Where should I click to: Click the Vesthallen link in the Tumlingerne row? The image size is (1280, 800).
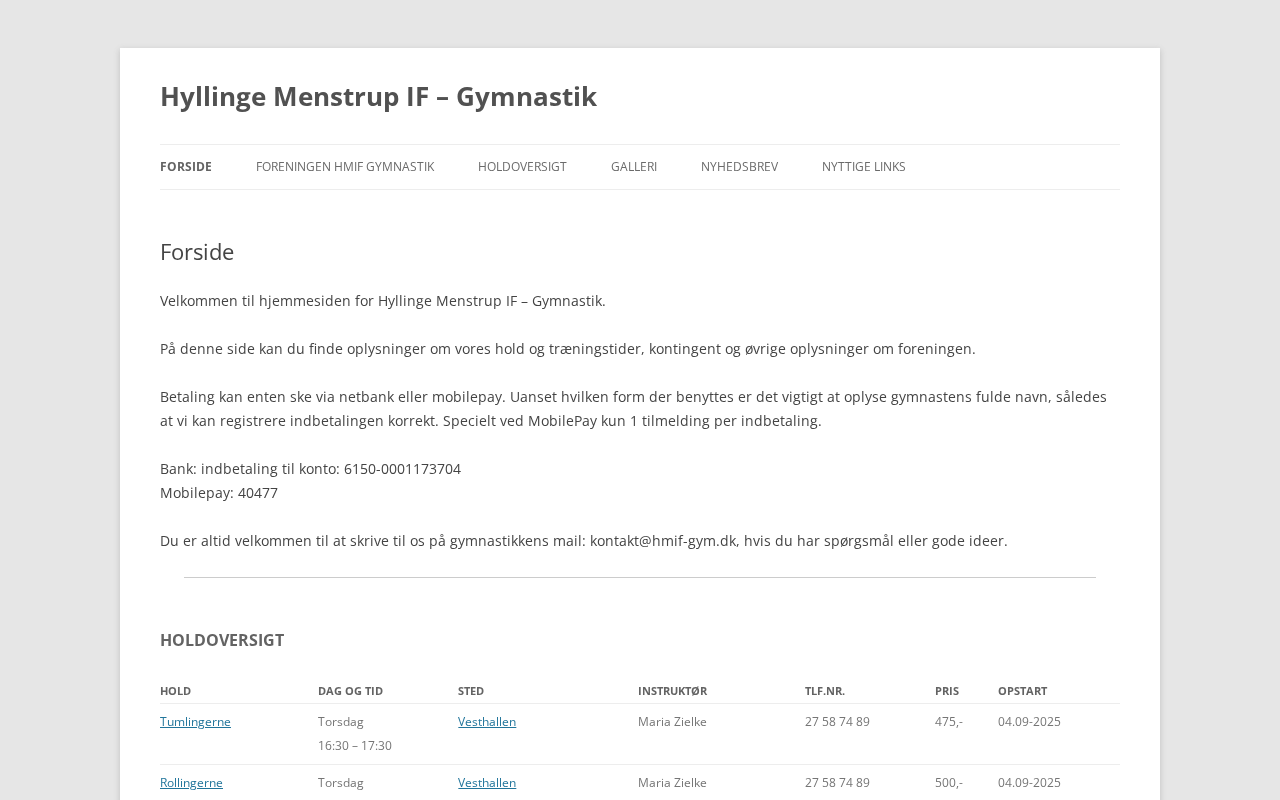487,722
